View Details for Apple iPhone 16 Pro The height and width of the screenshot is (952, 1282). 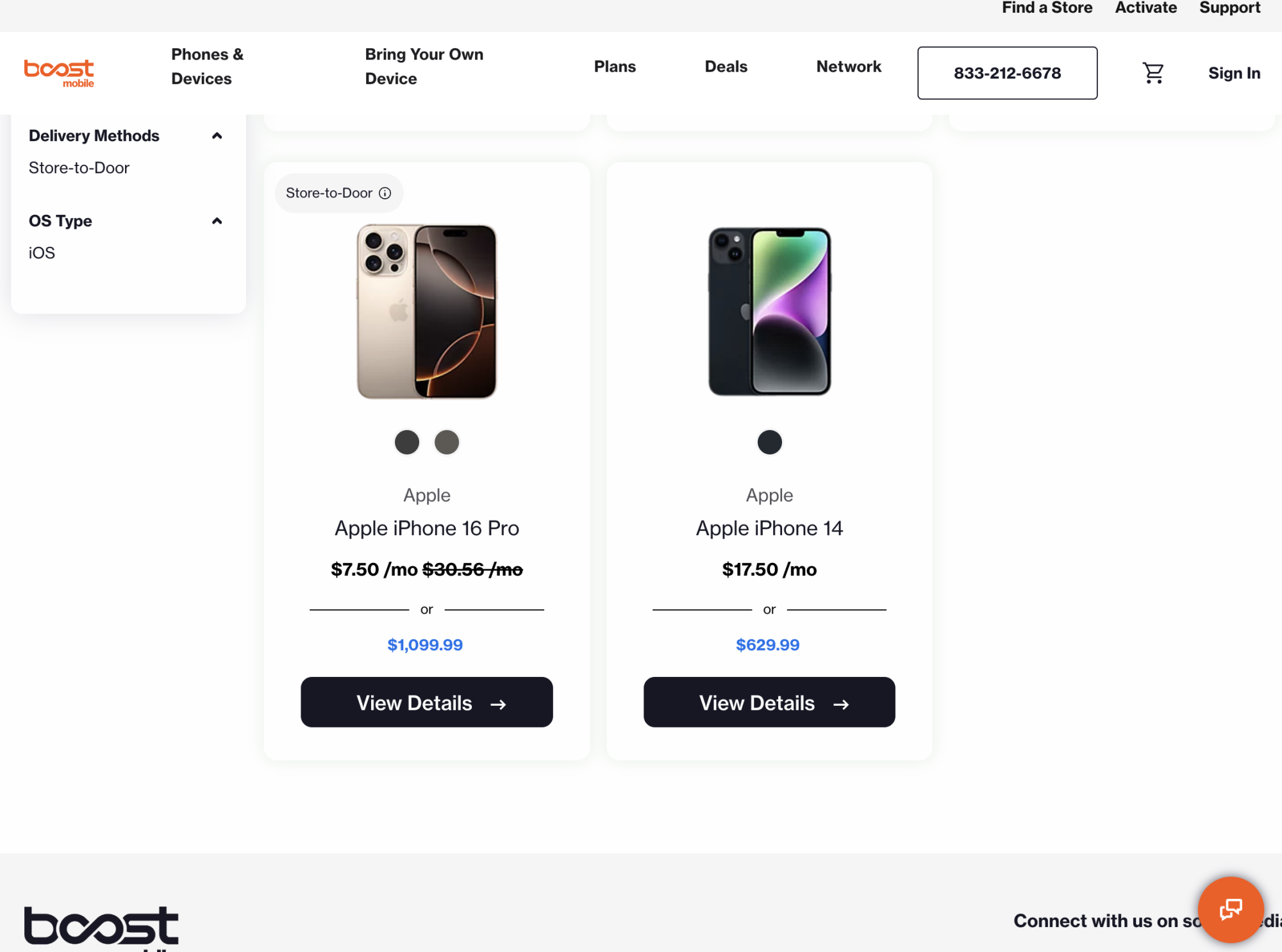(x=426, y=703)
